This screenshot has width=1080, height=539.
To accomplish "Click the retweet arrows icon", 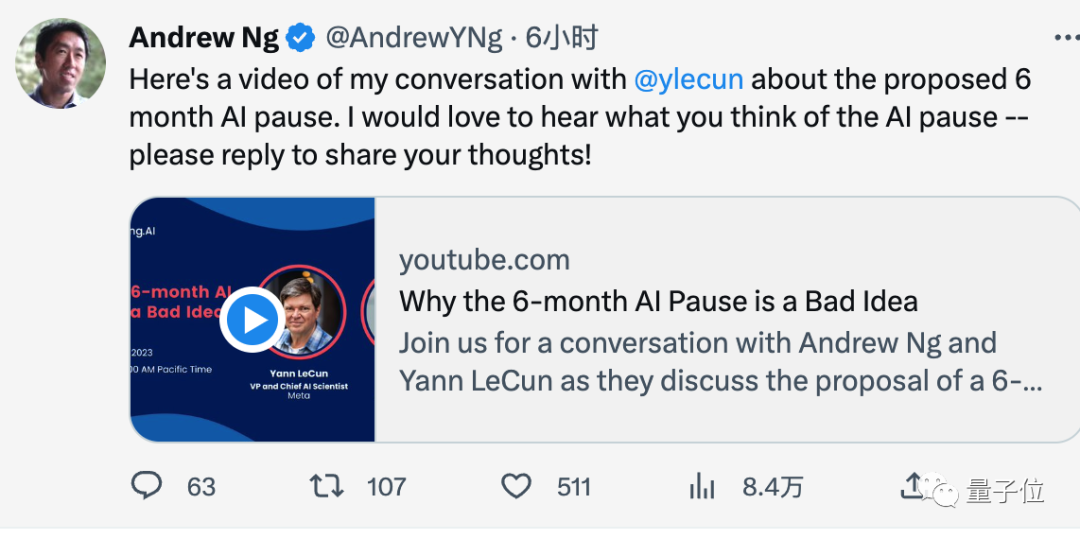I will point(327,486).
